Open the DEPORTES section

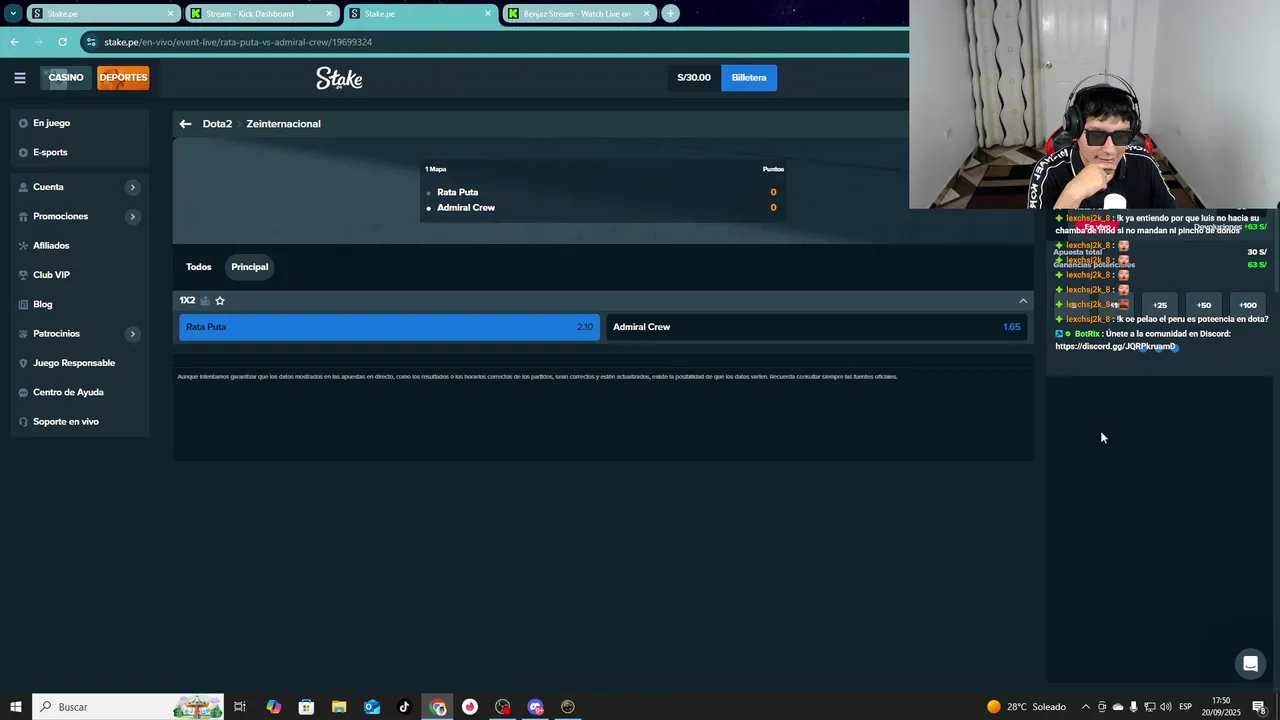(123, 78)
